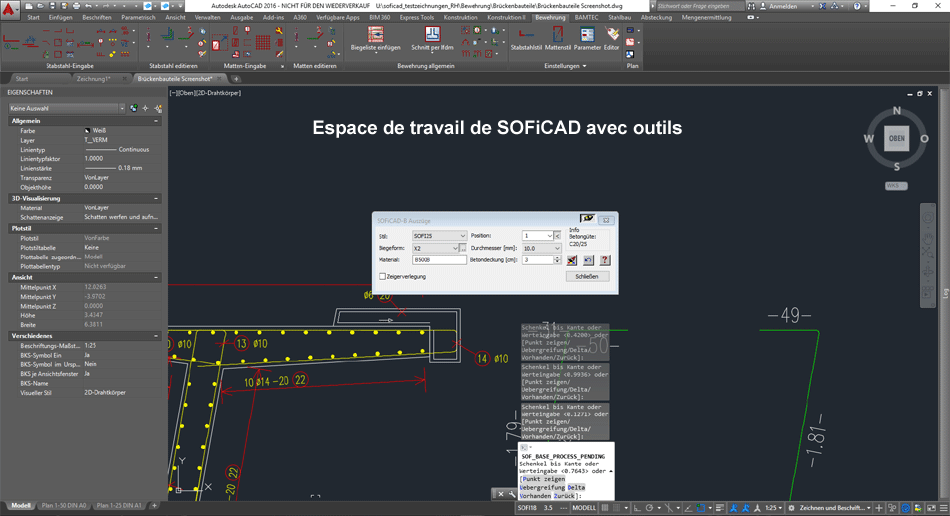Collapse the Plotstil properties section

[156, 228]
